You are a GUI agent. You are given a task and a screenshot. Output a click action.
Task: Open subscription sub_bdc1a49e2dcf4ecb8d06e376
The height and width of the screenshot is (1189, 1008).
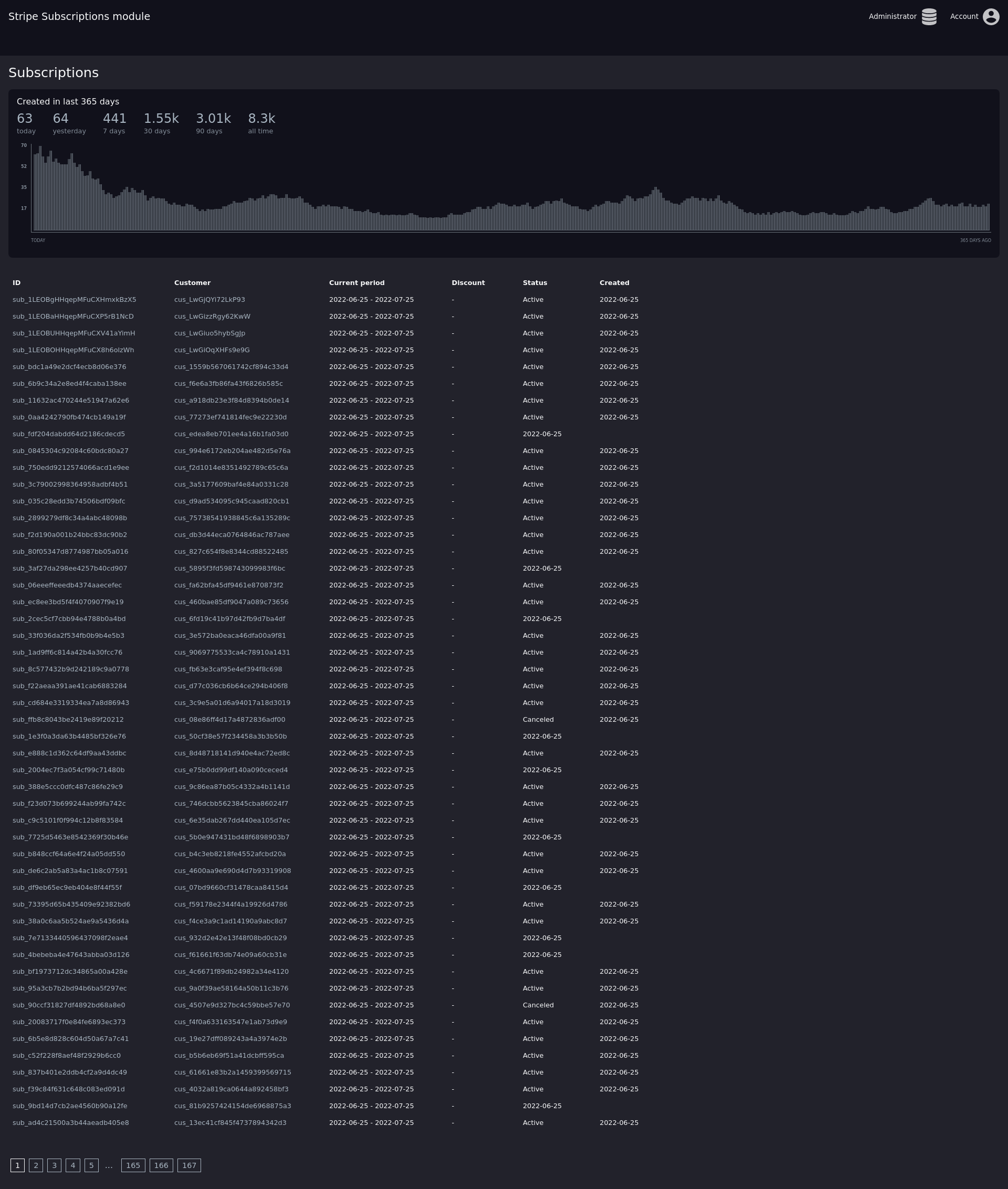click(x=69, y=367)
